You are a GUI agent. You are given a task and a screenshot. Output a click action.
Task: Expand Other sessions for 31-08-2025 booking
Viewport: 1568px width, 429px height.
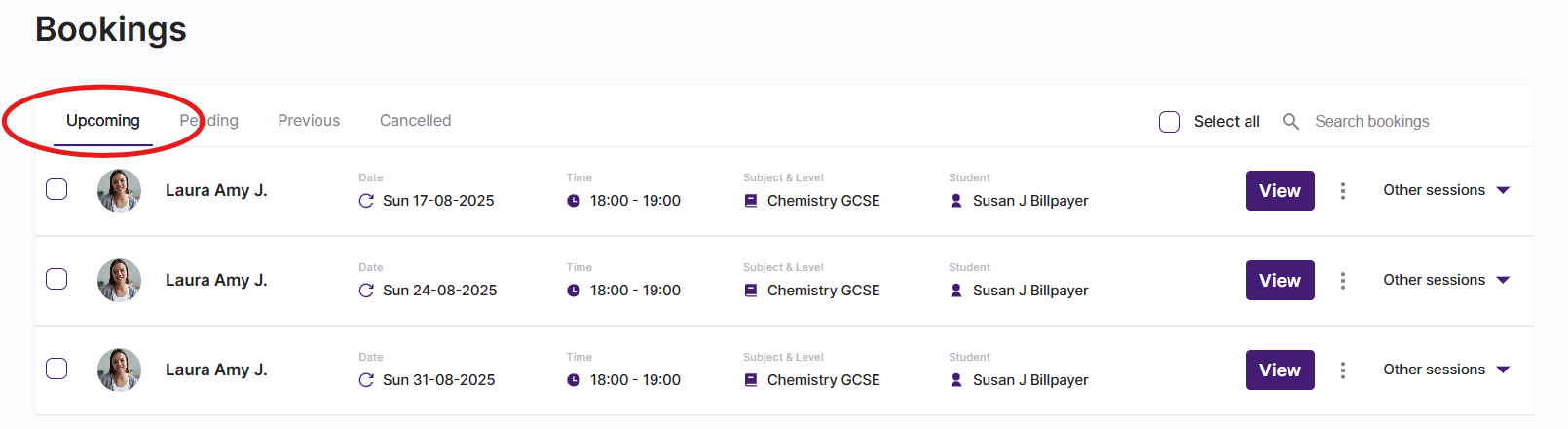[x=1446, y=370]
